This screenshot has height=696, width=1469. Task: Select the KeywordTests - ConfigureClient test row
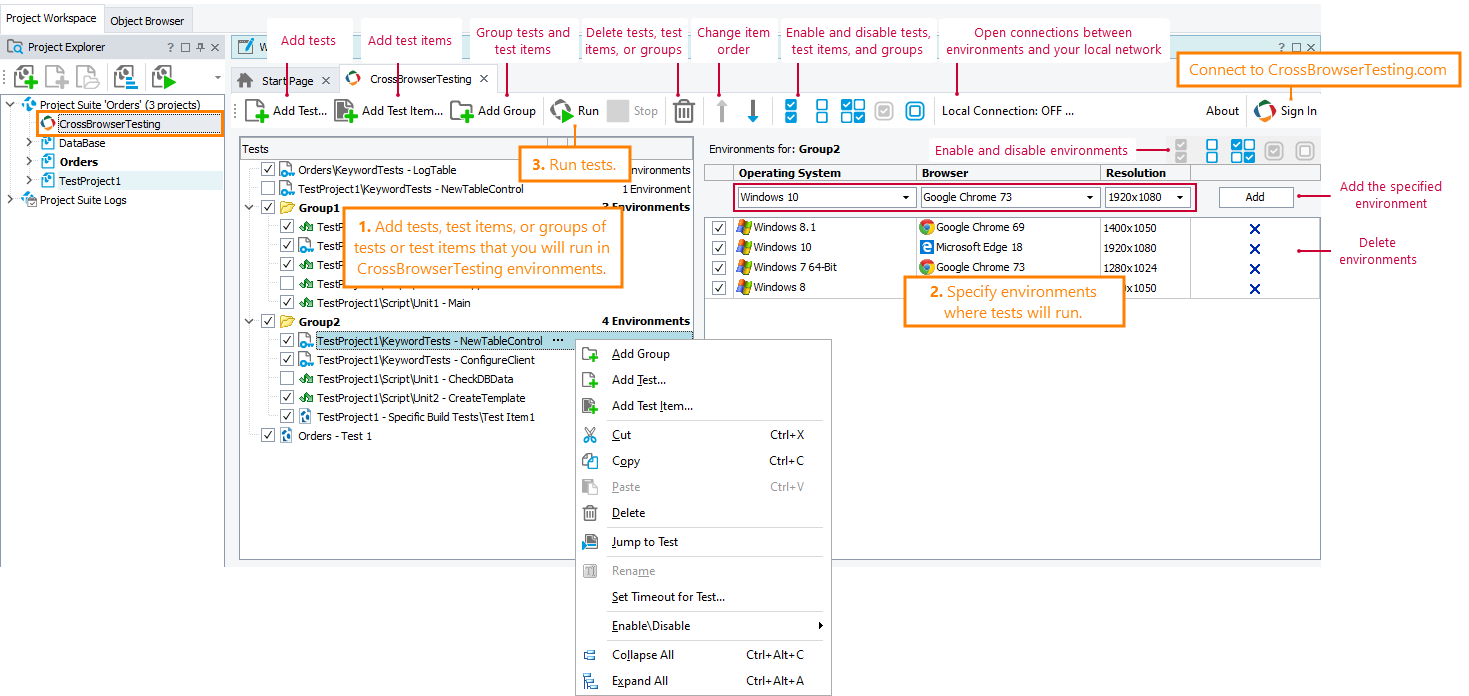tap(425, 360)
